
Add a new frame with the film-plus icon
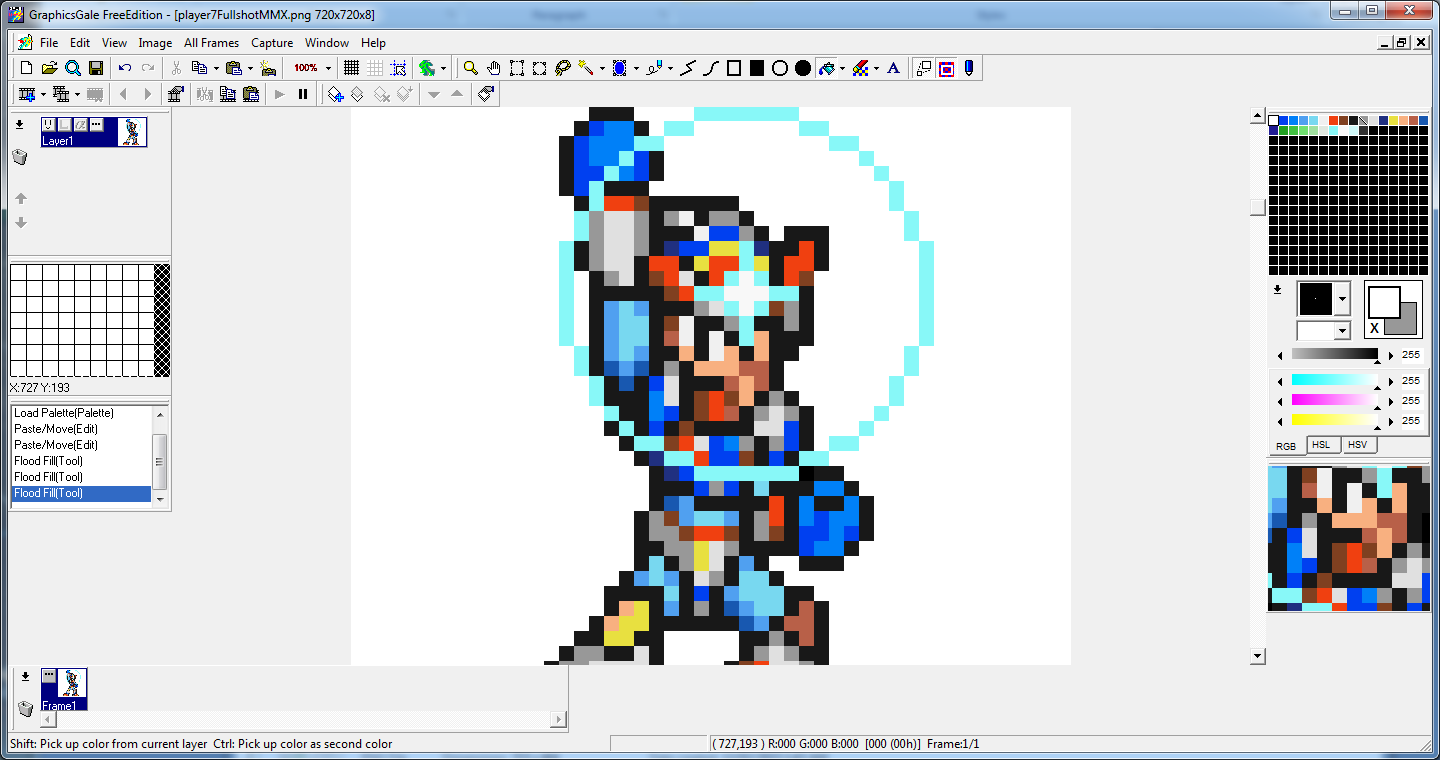[x=27, y=94]
